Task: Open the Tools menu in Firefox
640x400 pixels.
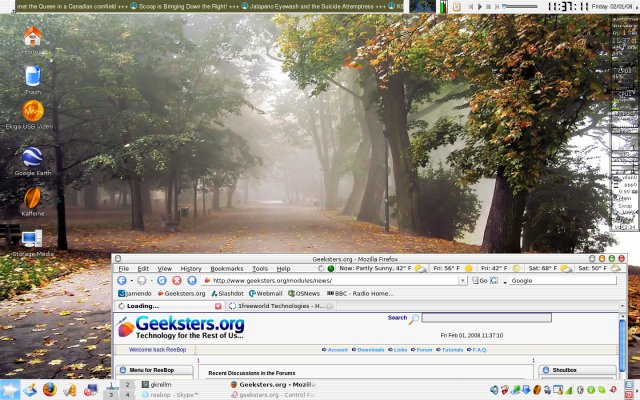Action: coord(260,268)
